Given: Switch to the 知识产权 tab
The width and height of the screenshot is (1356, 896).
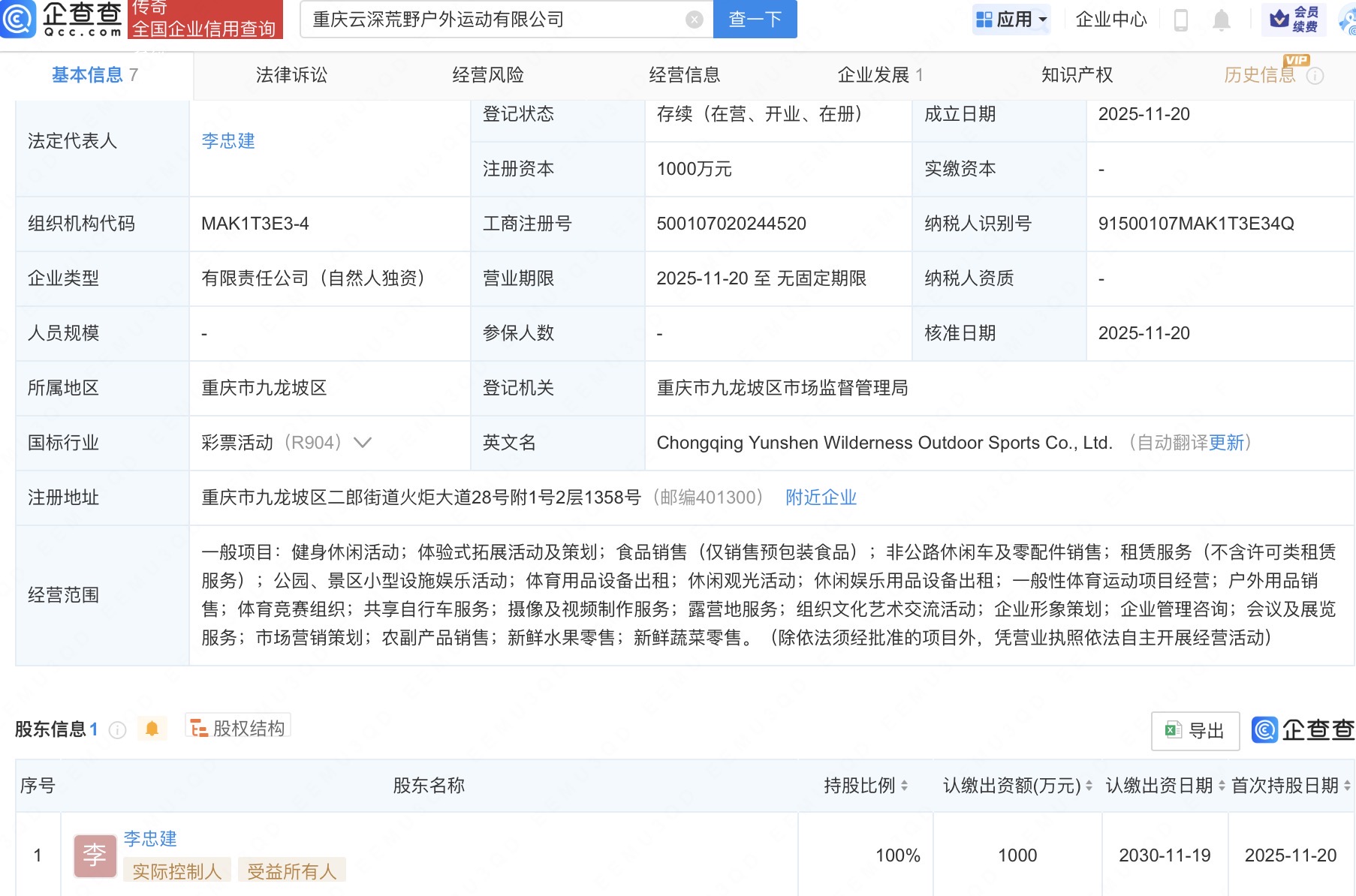Looking at the screenshot, I should coord(1077,75).
